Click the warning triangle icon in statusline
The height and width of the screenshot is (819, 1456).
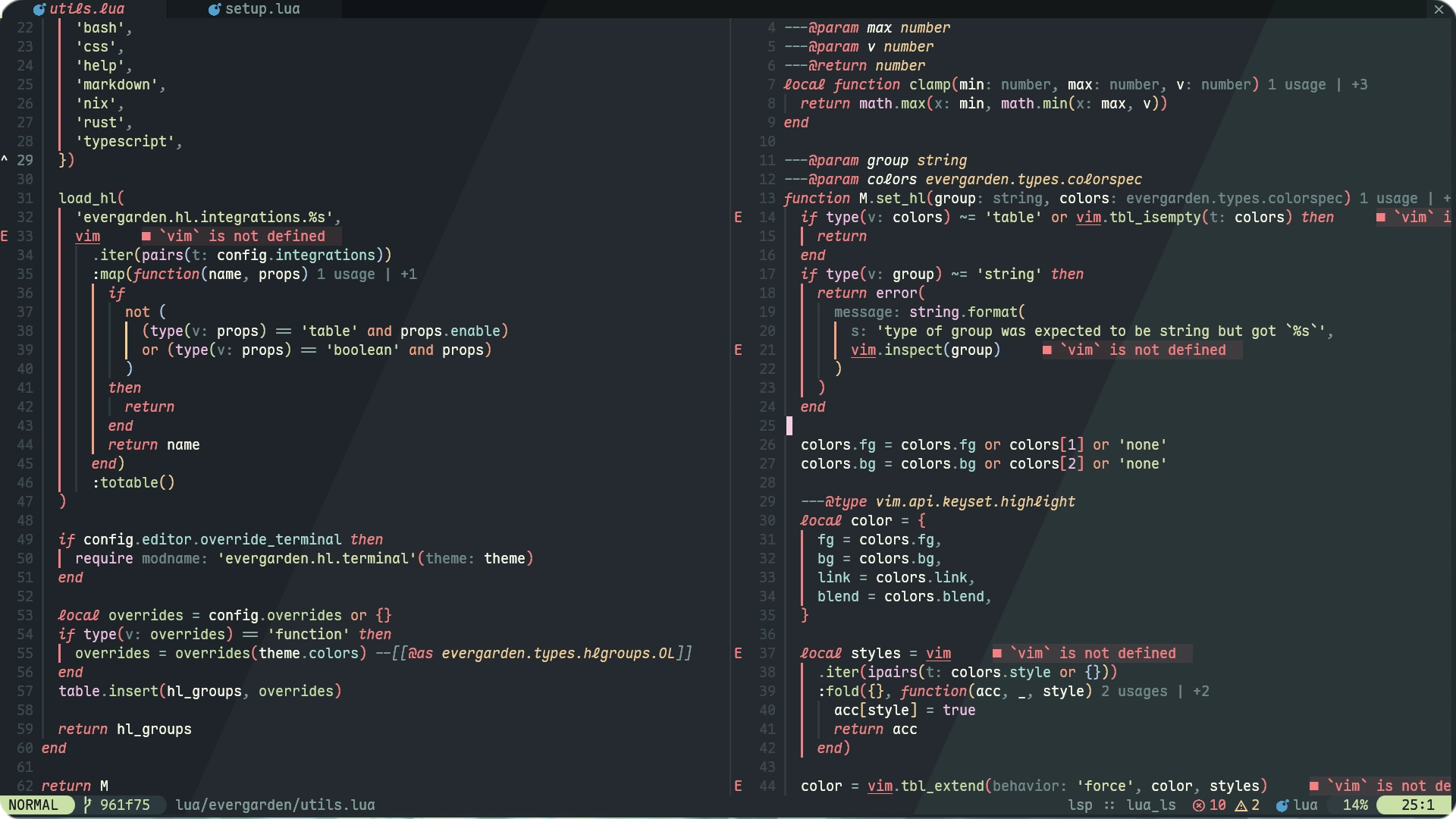[1241, 805]
